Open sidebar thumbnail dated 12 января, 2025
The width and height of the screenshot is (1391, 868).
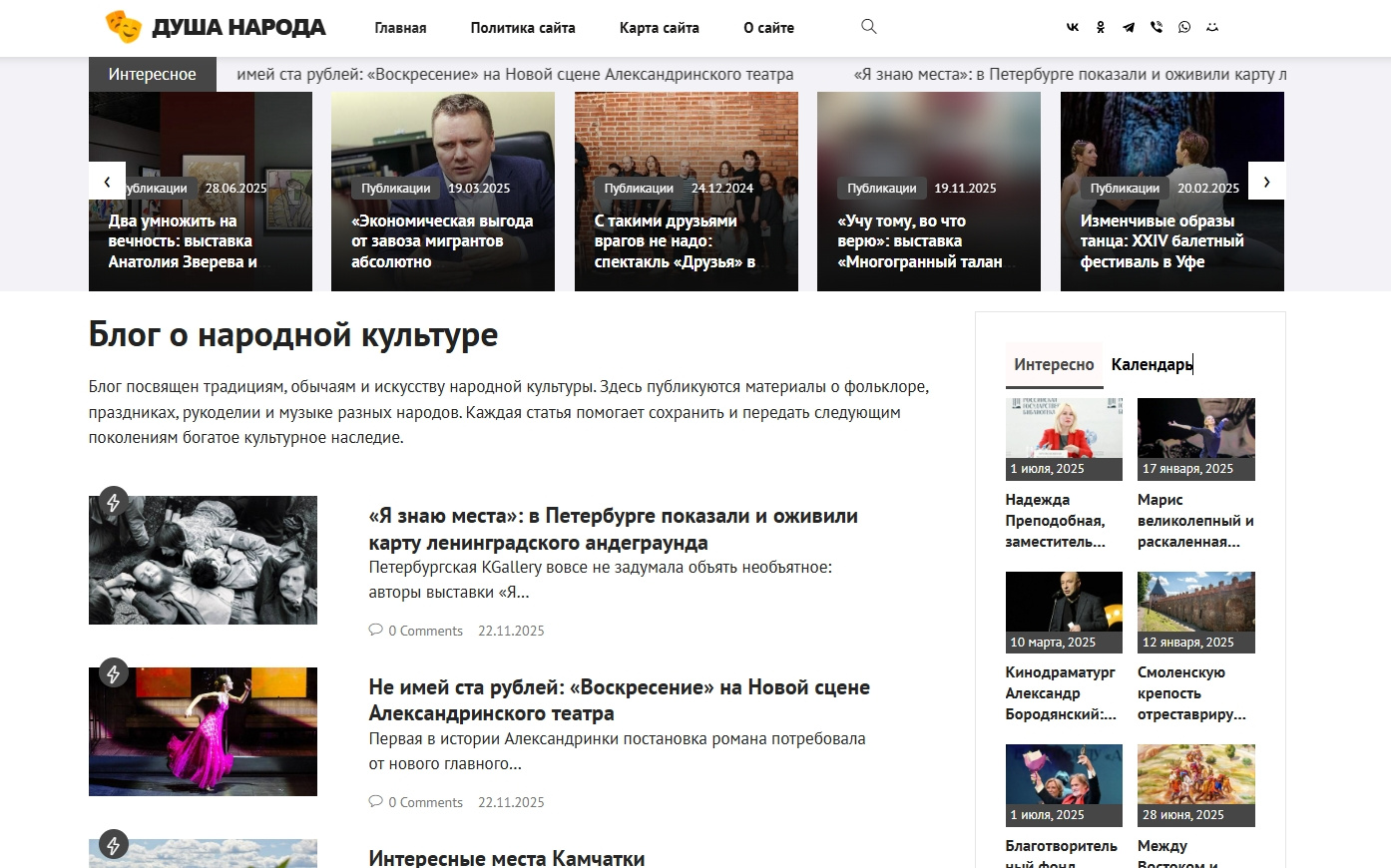(x=1196, y=613)
